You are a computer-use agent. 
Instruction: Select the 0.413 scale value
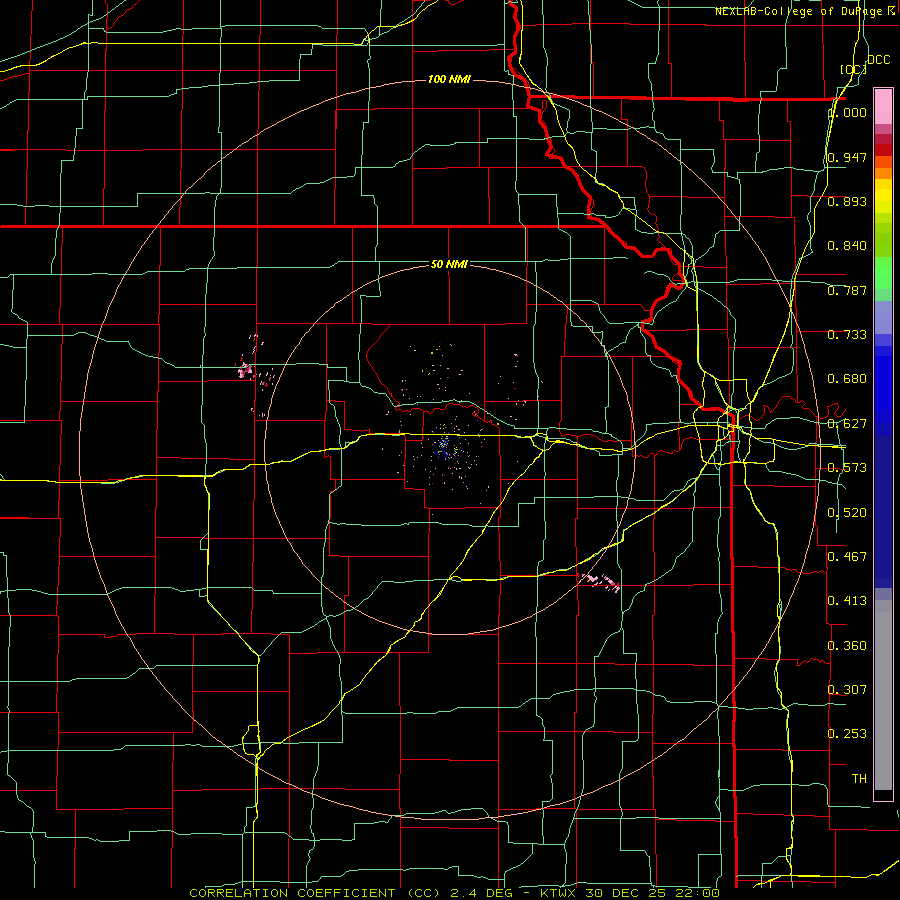tap(847, 601)
